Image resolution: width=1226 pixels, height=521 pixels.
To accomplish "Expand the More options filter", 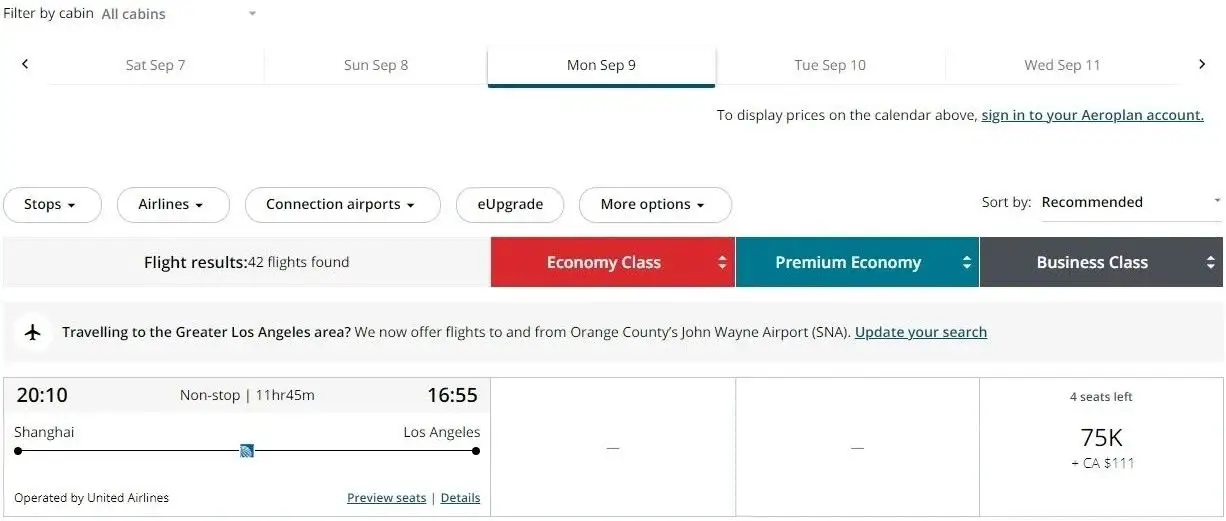I will click(655, 205).
